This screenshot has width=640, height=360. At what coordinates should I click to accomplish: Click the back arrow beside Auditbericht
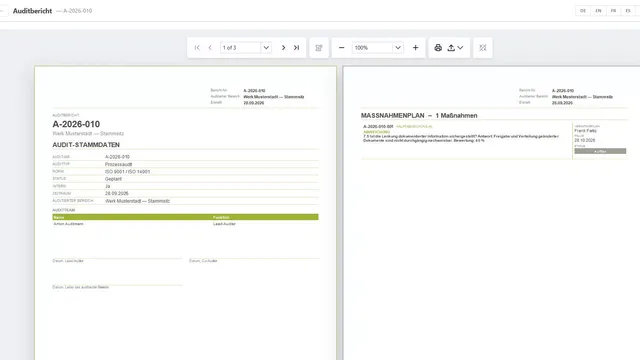[2, 11]
